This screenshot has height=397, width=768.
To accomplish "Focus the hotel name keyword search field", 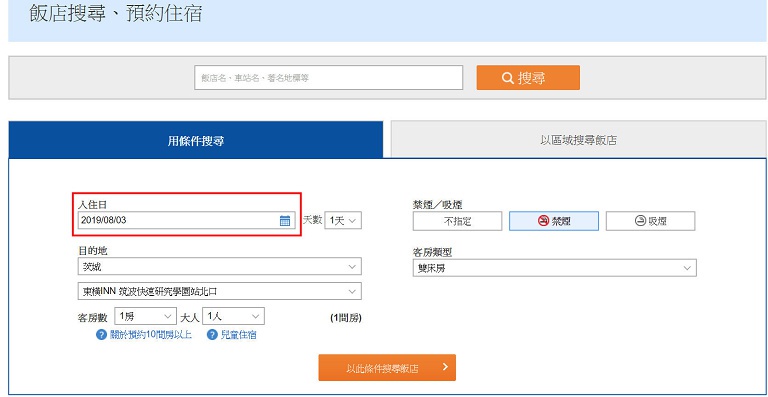I will coord(328,78).
